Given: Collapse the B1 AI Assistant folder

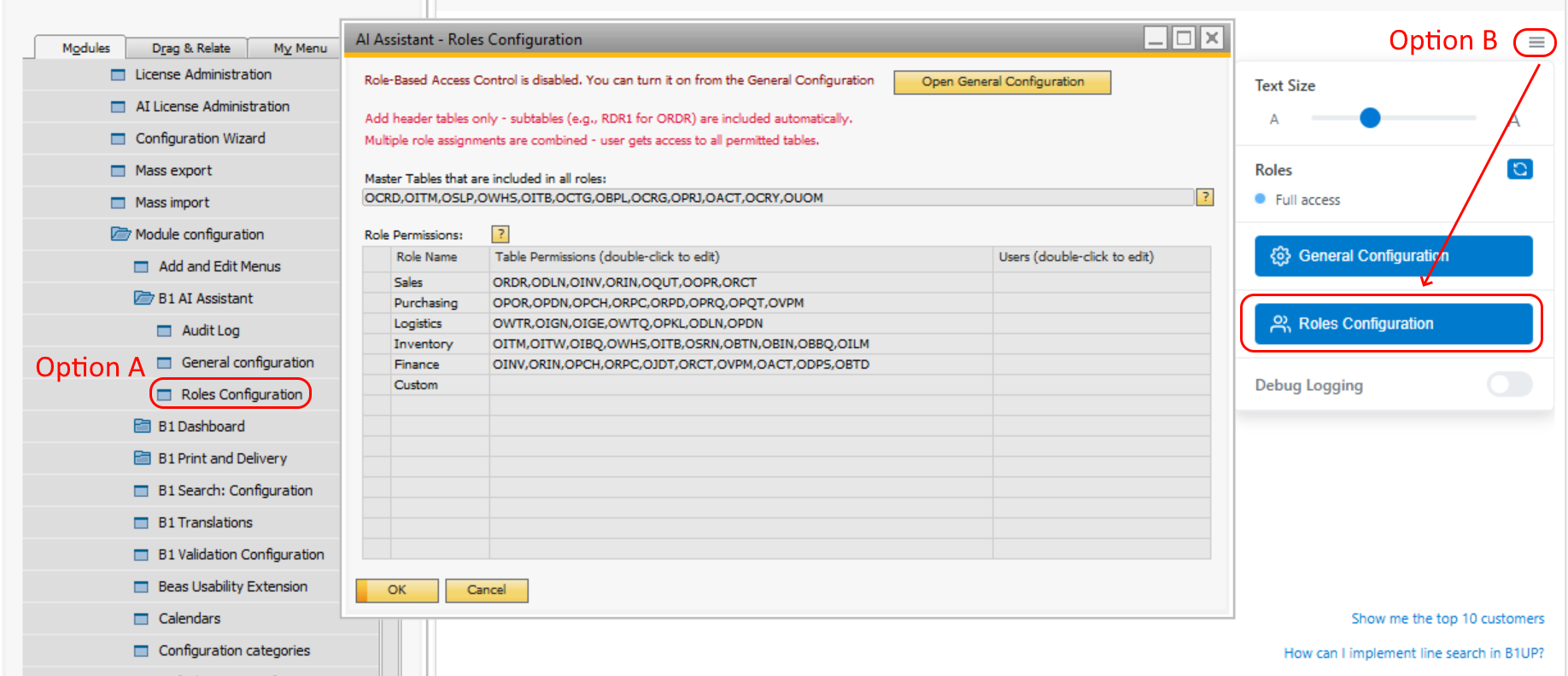Looking at the screenshot, I should 143,298.
